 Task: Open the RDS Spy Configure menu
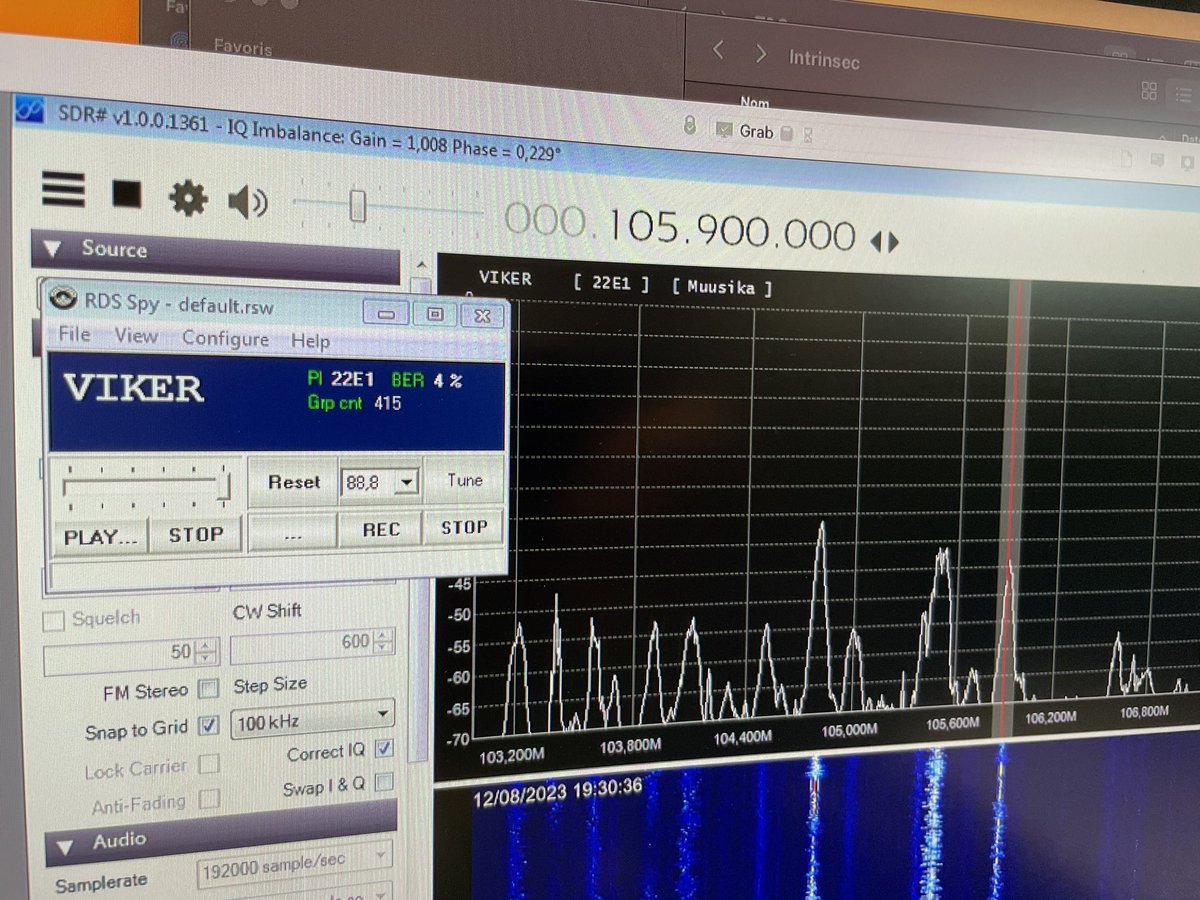pos(225,339)
